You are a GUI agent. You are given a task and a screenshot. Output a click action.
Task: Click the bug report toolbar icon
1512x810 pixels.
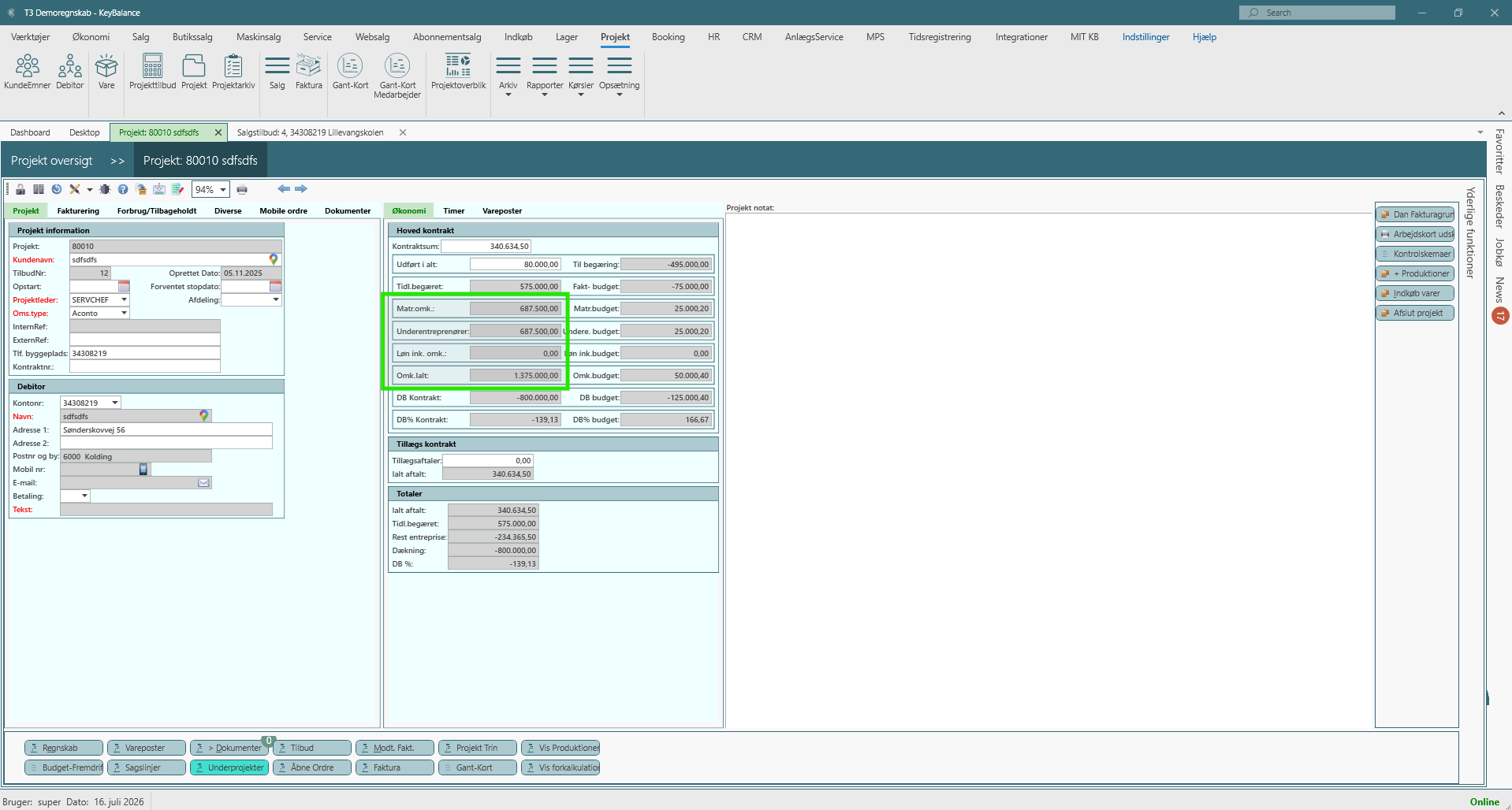105,189
